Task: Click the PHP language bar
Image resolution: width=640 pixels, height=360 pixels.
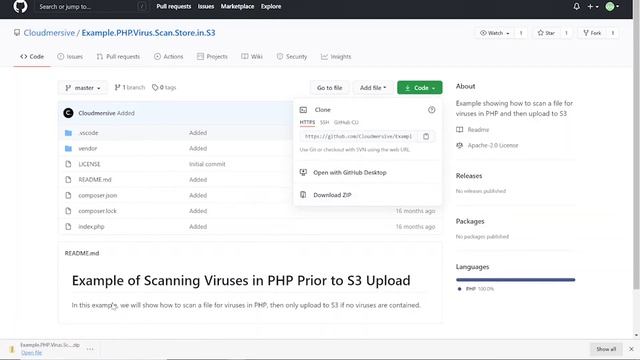Action: tap(516, 280)
